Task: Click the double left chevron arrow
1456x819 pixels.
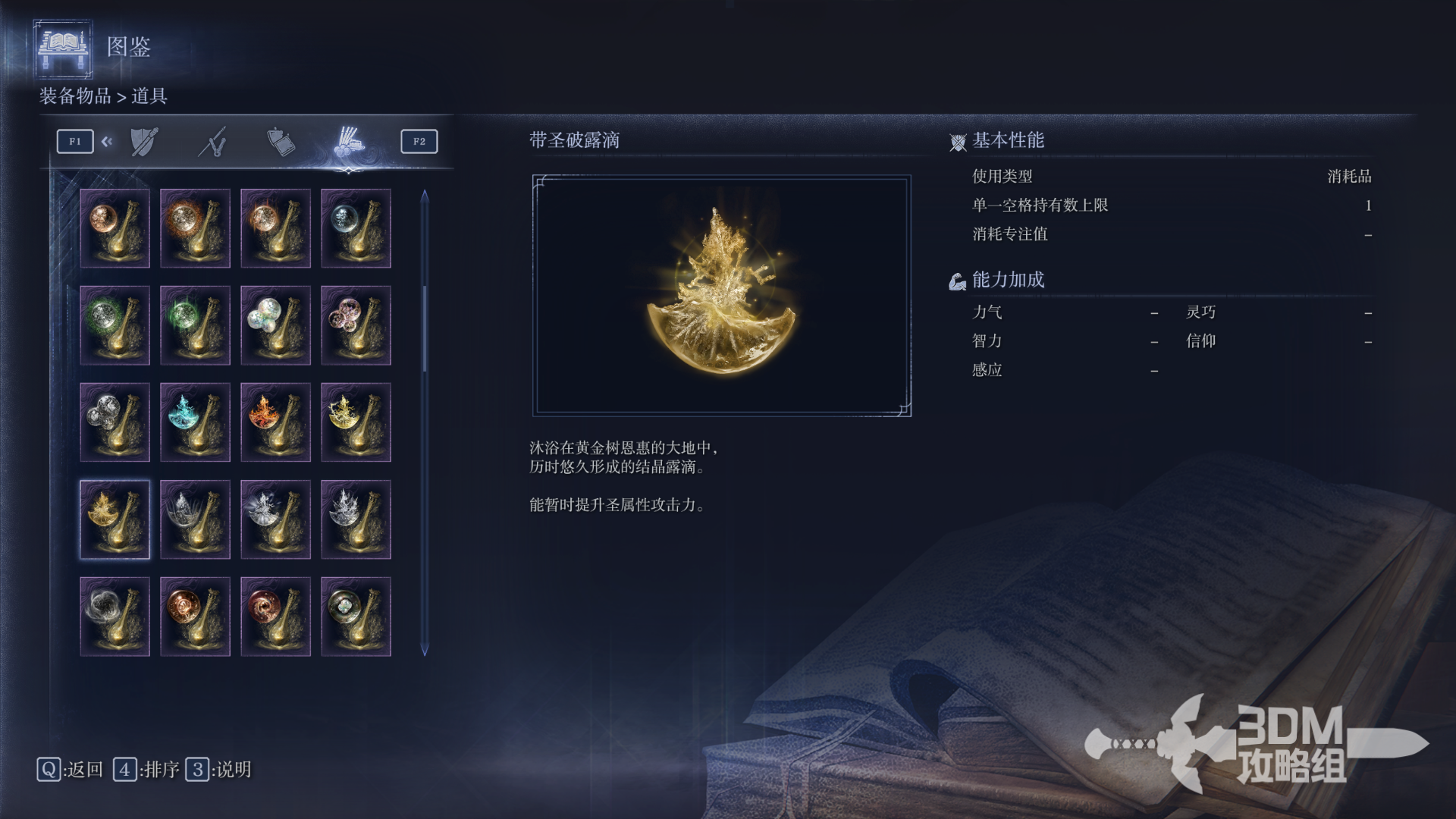Action: (107, 142)
